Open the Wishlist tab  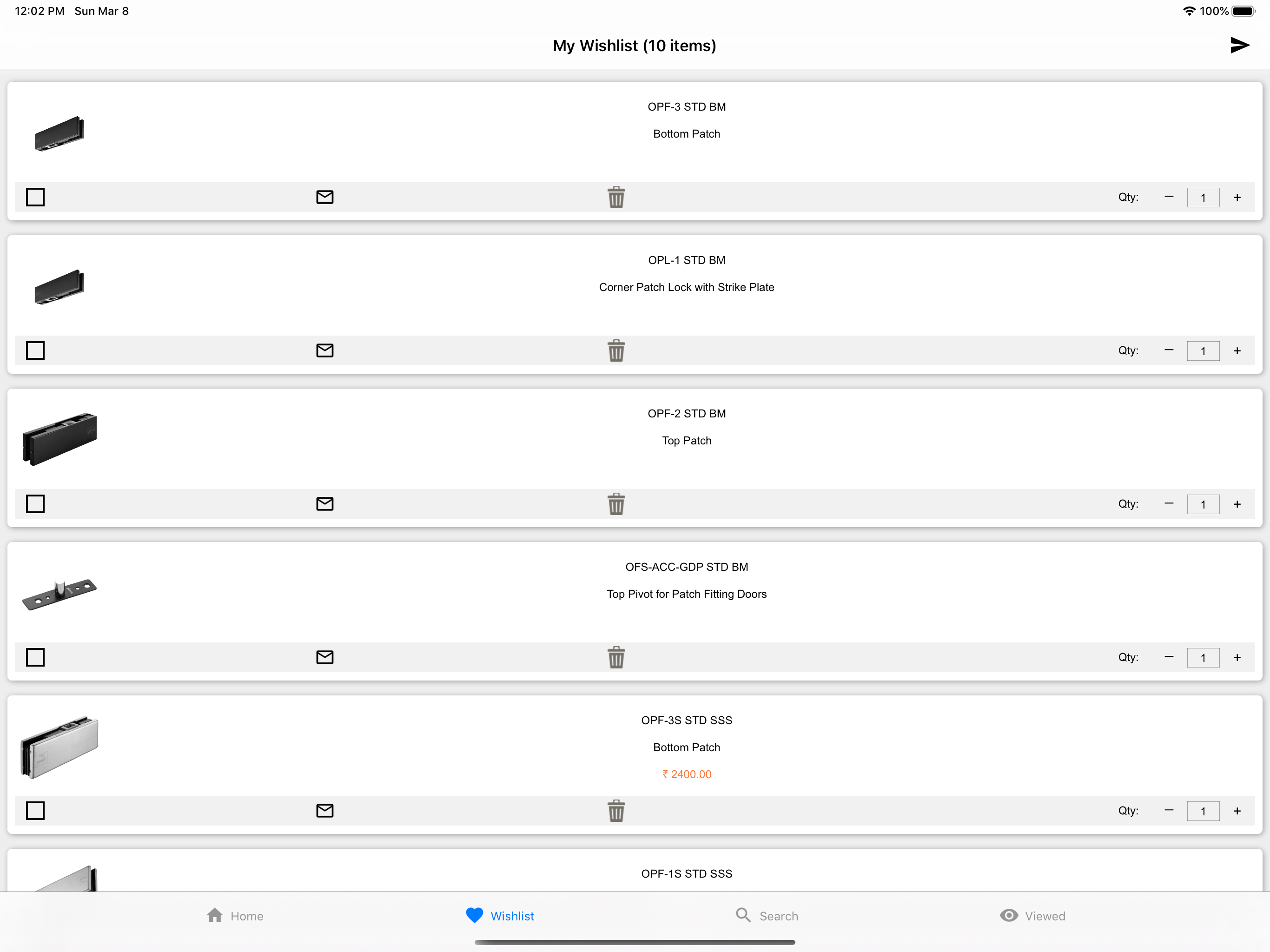pyautogui.click(x=500, y=916)
